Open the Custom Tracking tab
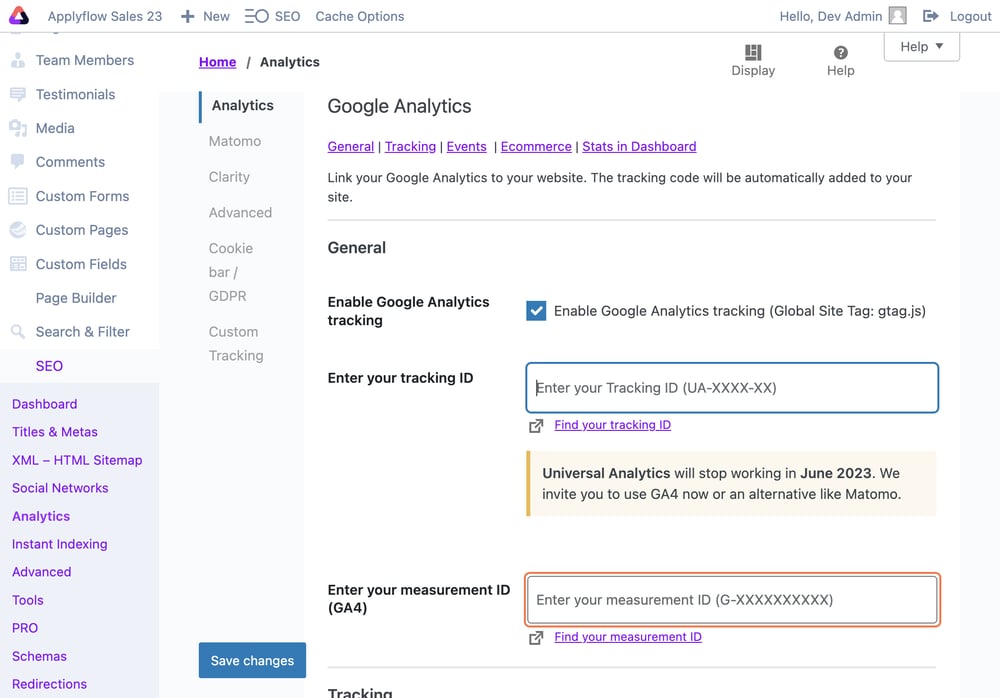Viewport: 1000px width, 698px height. (236, 343)
